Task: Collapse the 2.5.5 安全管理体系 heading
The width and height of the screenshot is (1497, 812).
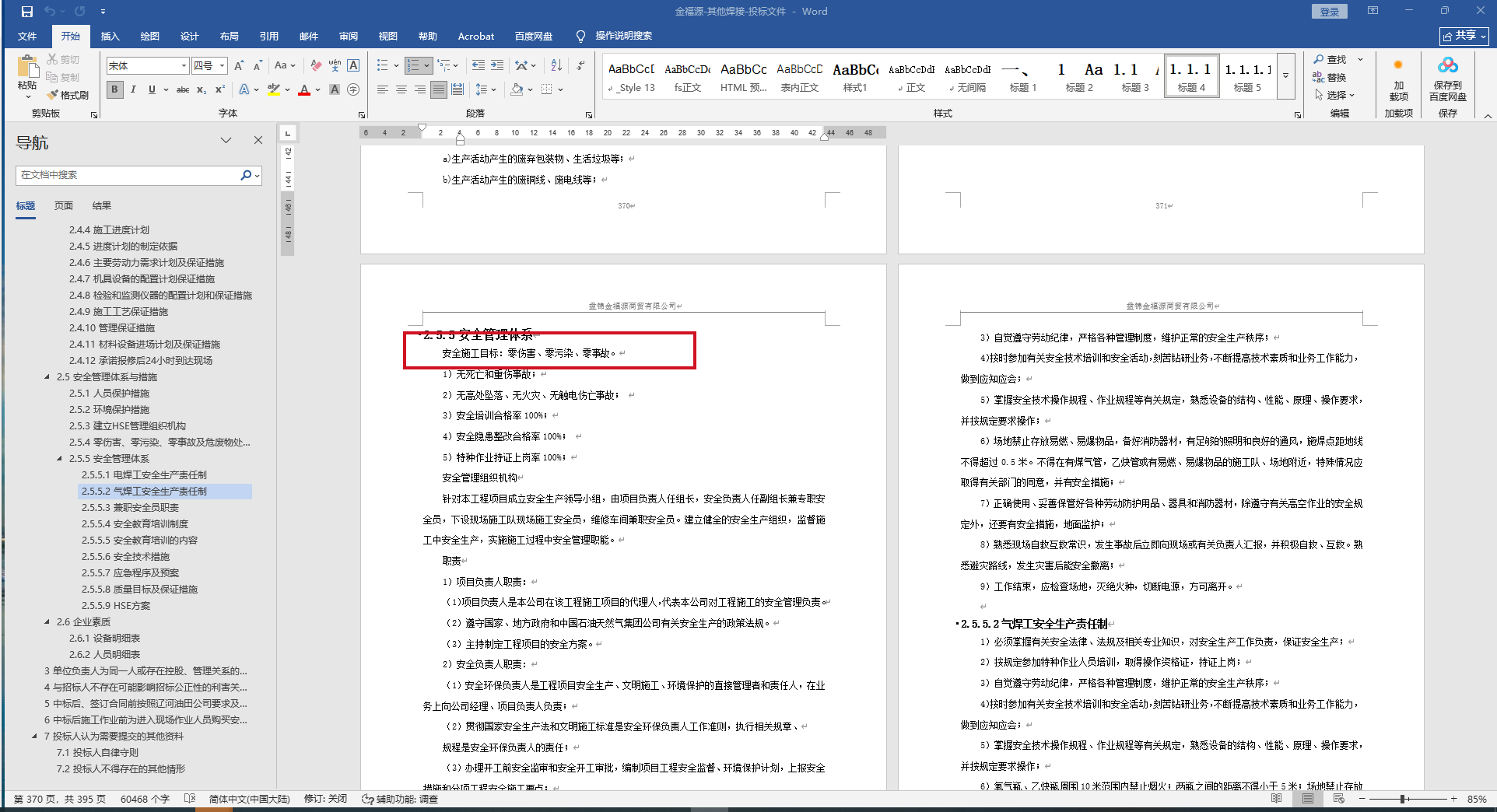Action: (60, 458)
